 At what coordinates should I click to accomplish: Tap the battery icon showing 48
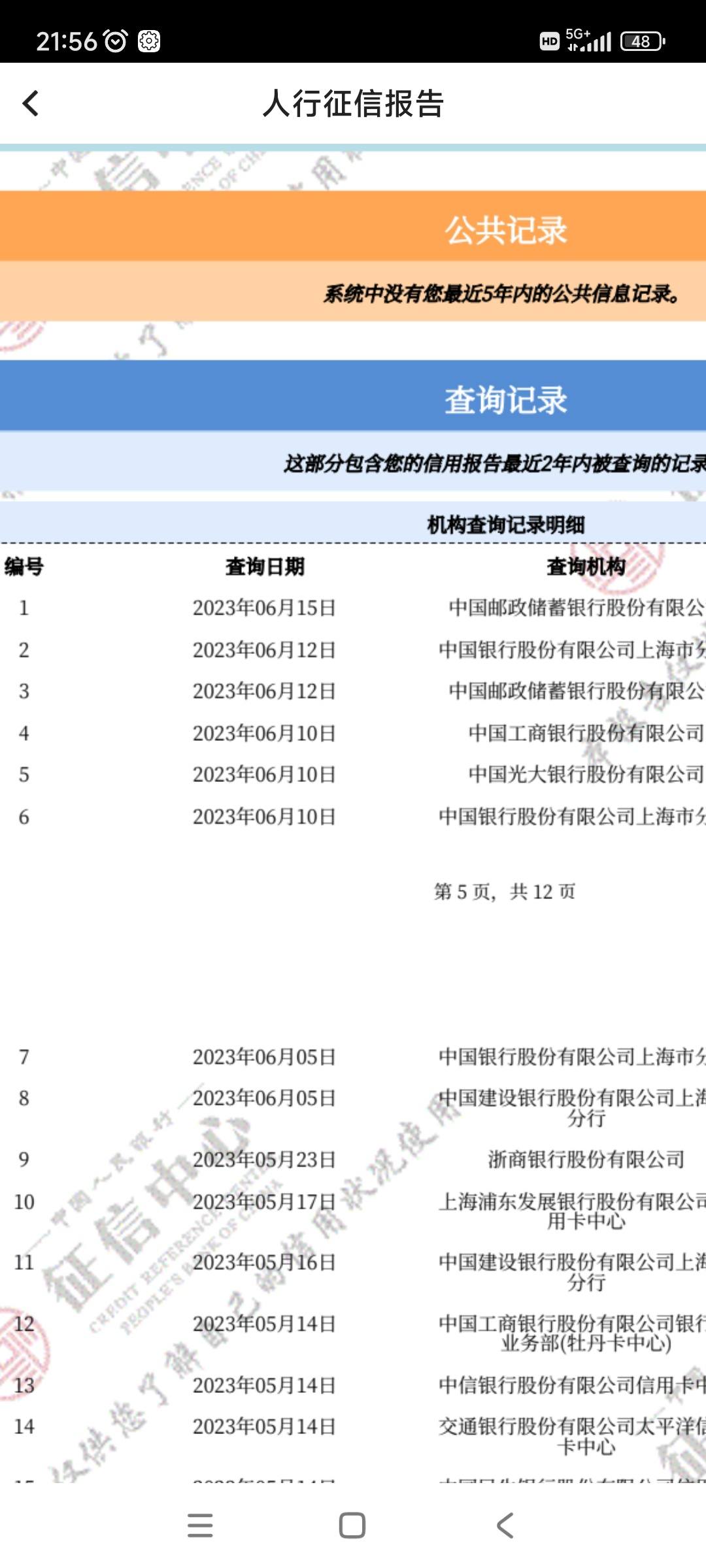[x=643, y=41]
